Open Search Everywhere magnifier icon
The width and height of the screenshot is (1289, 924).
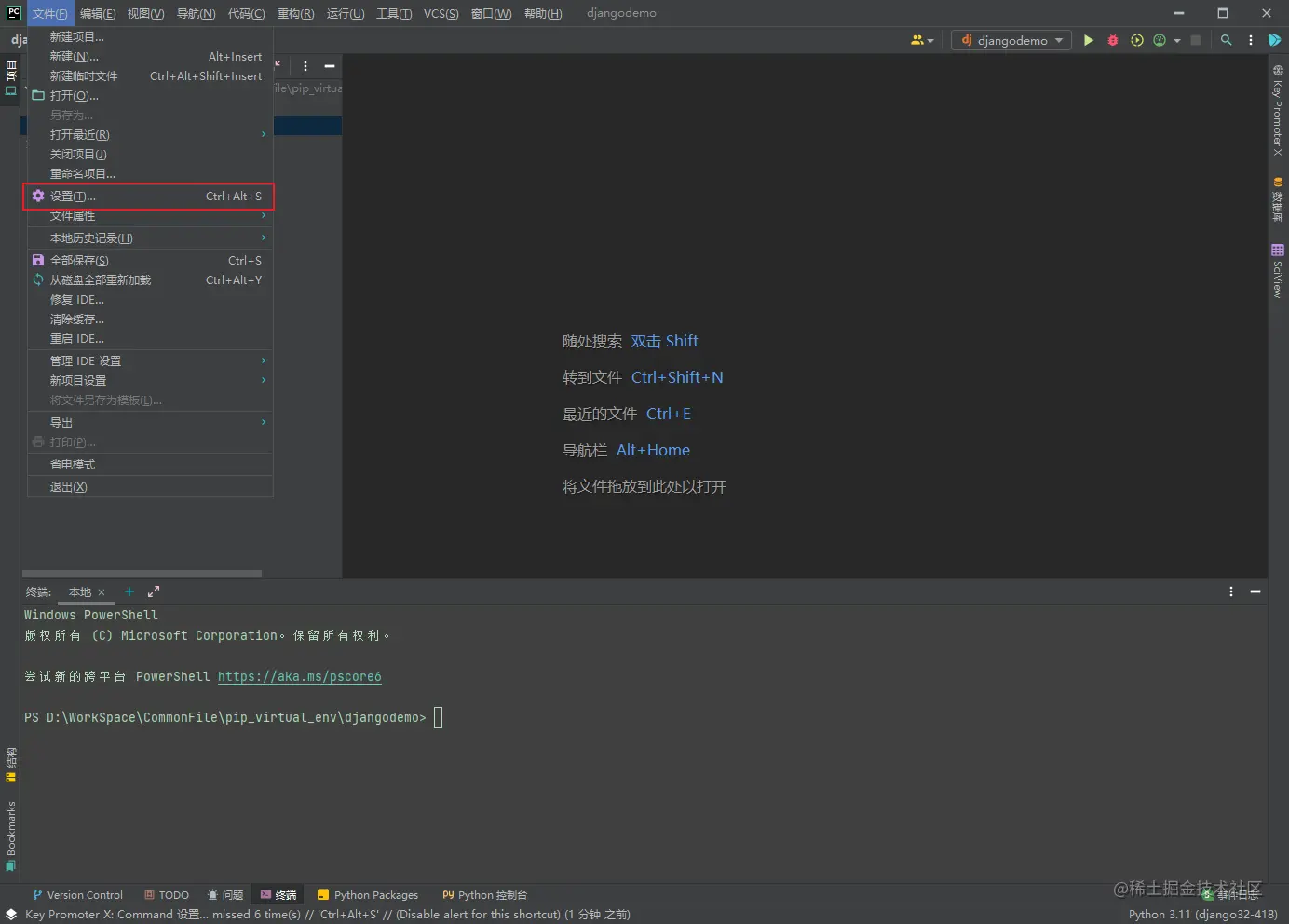coord(1227,40)
